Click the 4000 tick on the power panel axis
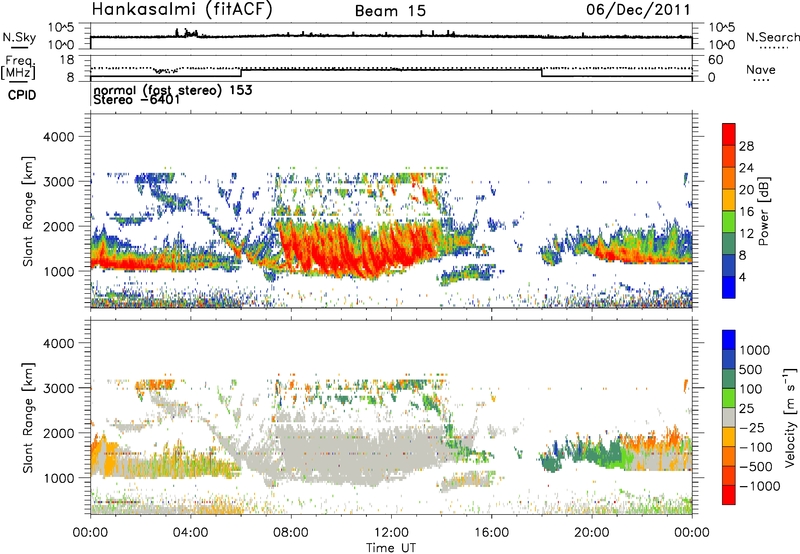The height and width of the screenshot is (554, 800). pos(58,137)
